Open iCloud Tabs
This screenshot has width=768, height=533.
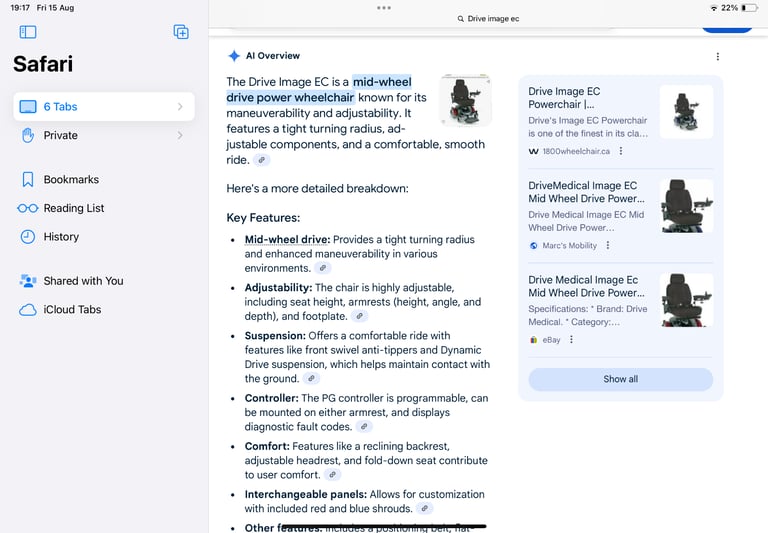[72, 310]
